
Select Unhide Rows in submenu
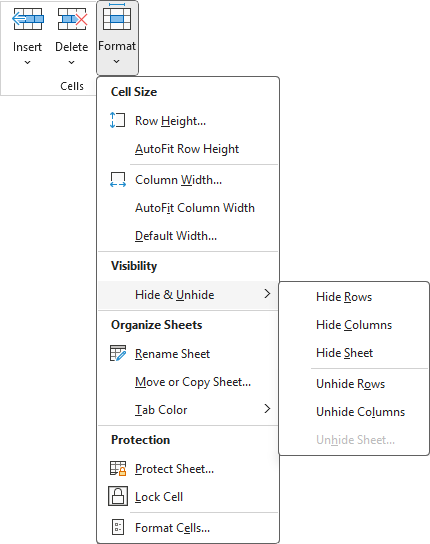351,384
